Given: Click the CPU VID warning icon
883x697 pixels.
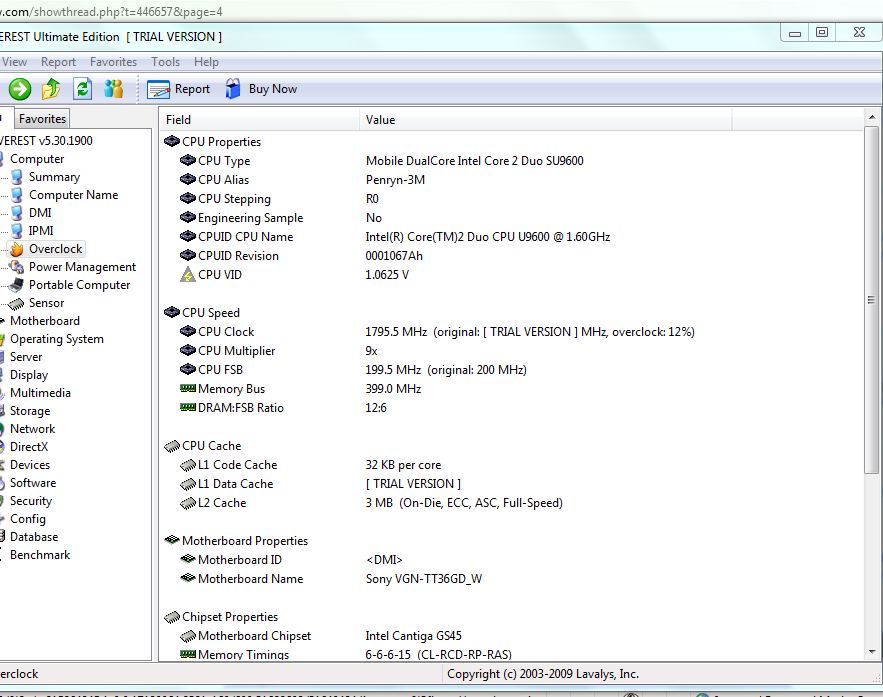Looking at the screenshot, I should [188, 275].
